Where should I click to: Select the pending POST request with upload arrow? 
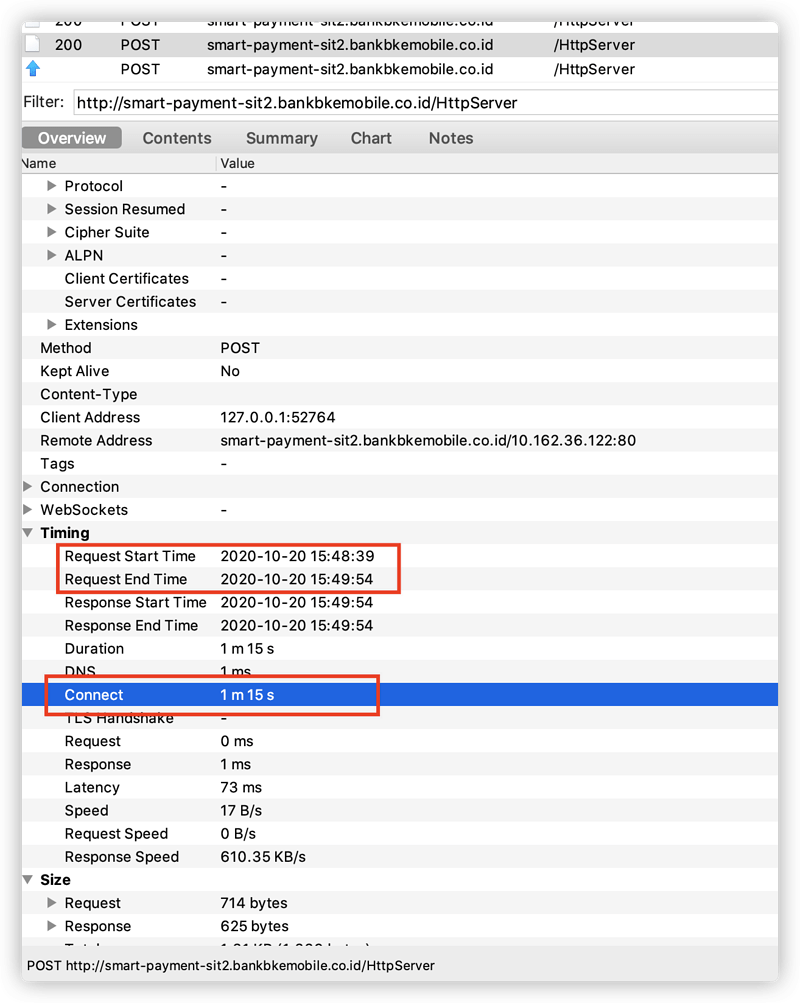pyautogui.click(x=400, y=69)
